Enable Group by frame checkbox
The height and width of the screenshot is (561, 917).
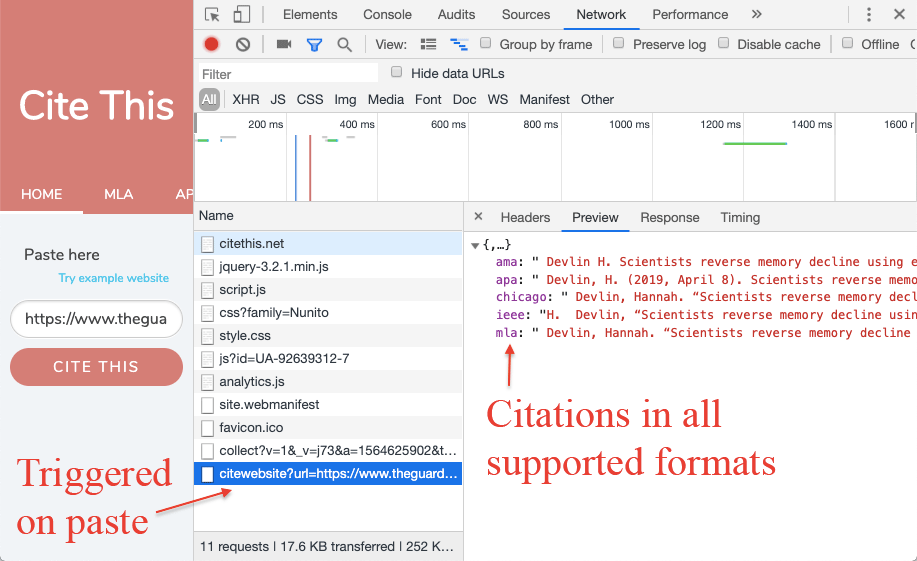(x=485, y=43)
